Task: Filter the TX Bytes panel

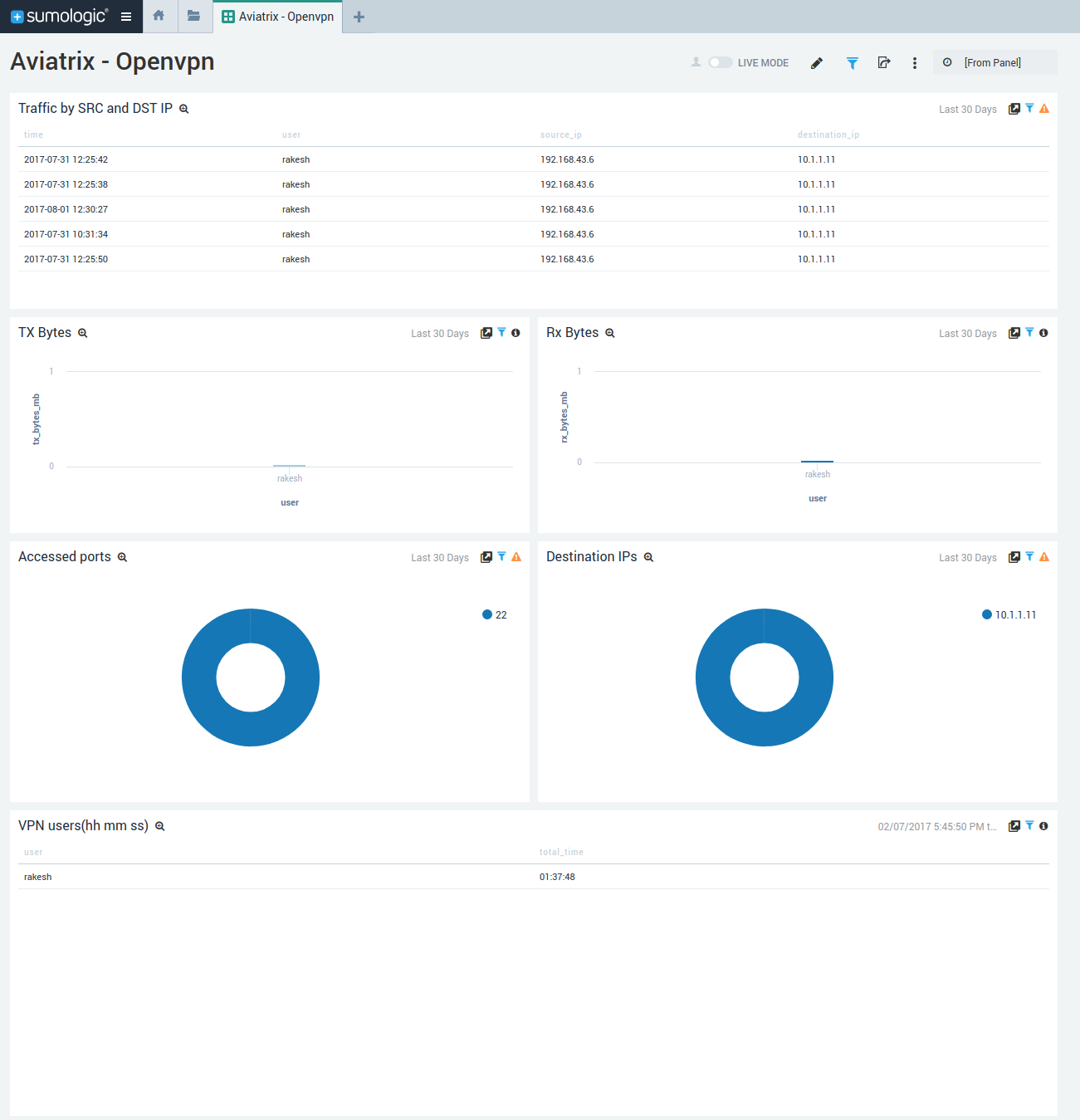Action: [501, 332]
